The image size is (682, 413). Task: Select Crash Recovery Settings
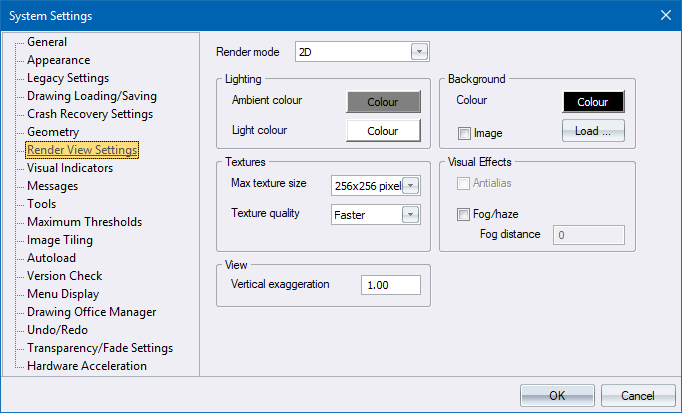point(90,114)
